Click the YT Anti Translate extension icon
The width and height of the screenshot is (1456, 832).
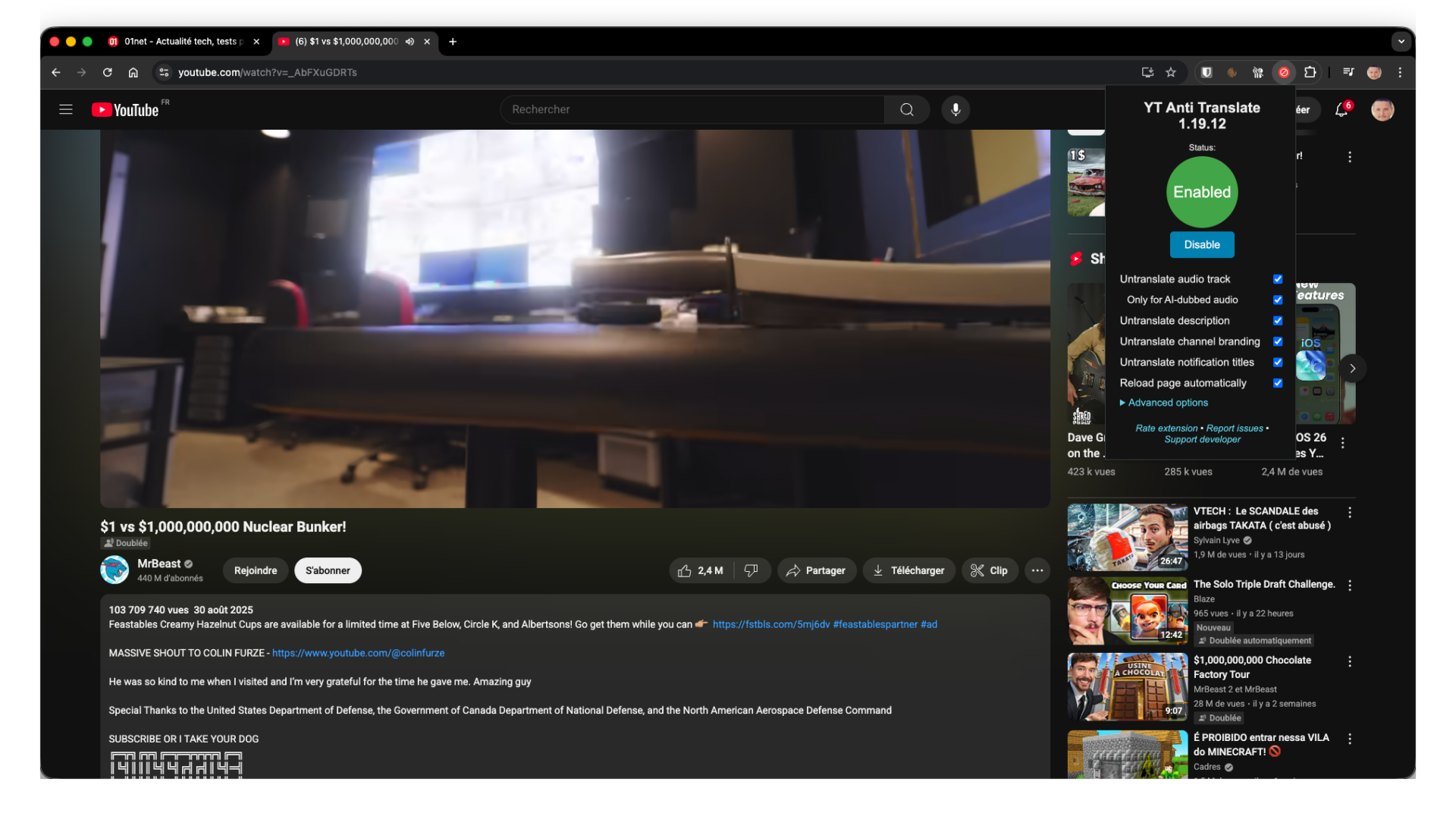1284,72
